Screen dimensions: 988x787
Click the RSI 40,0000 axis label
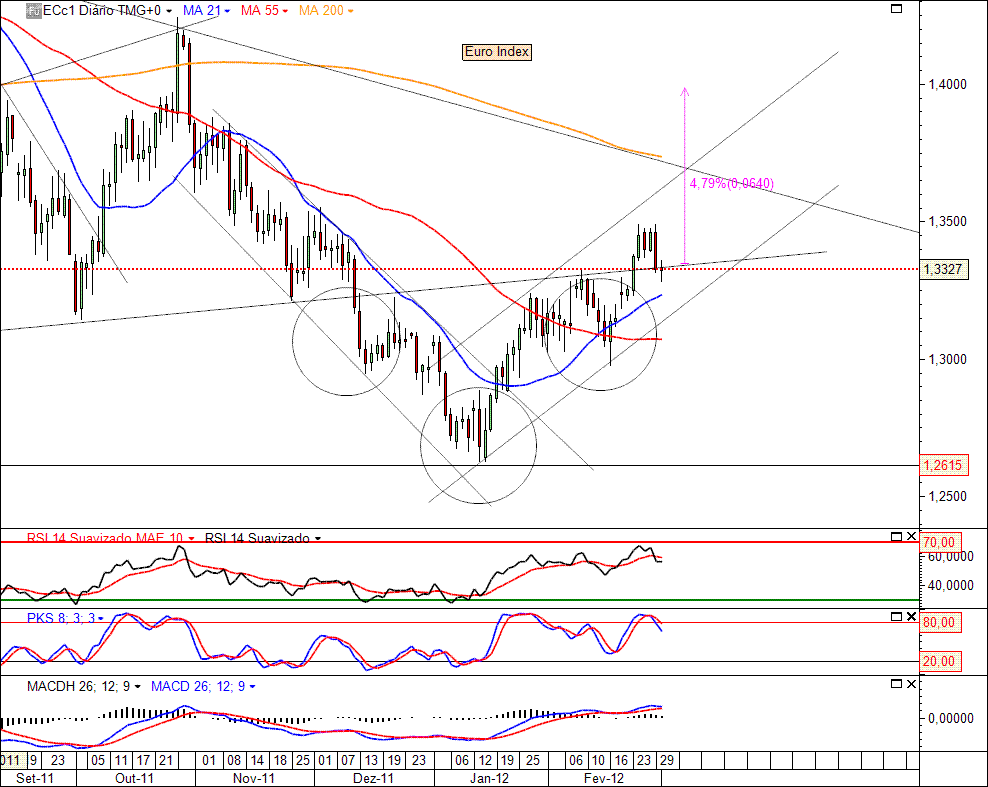coord(950,585)
